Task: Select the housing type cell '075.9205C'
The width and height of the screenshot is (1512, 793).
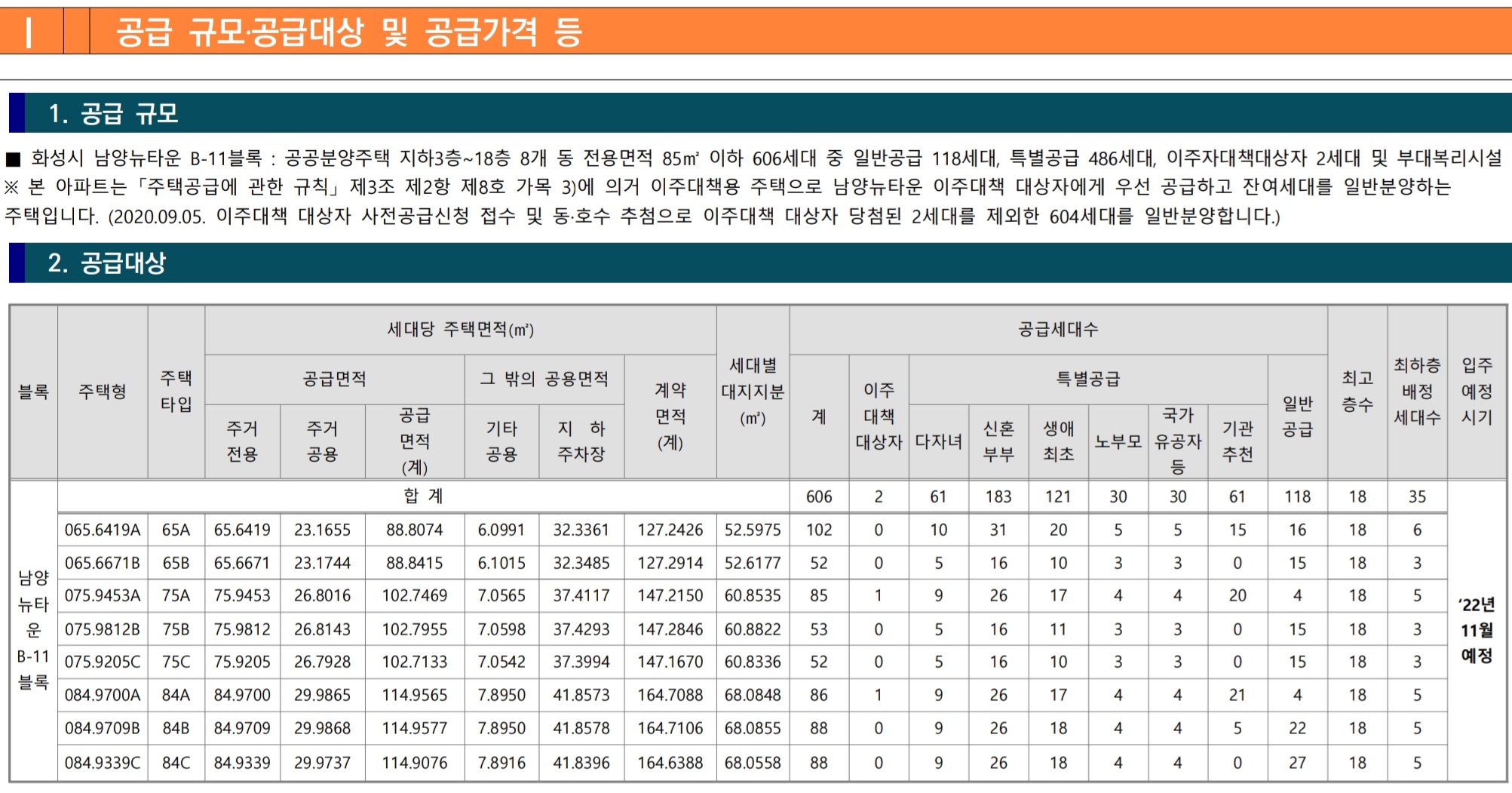Action: [x=103, y=662]
